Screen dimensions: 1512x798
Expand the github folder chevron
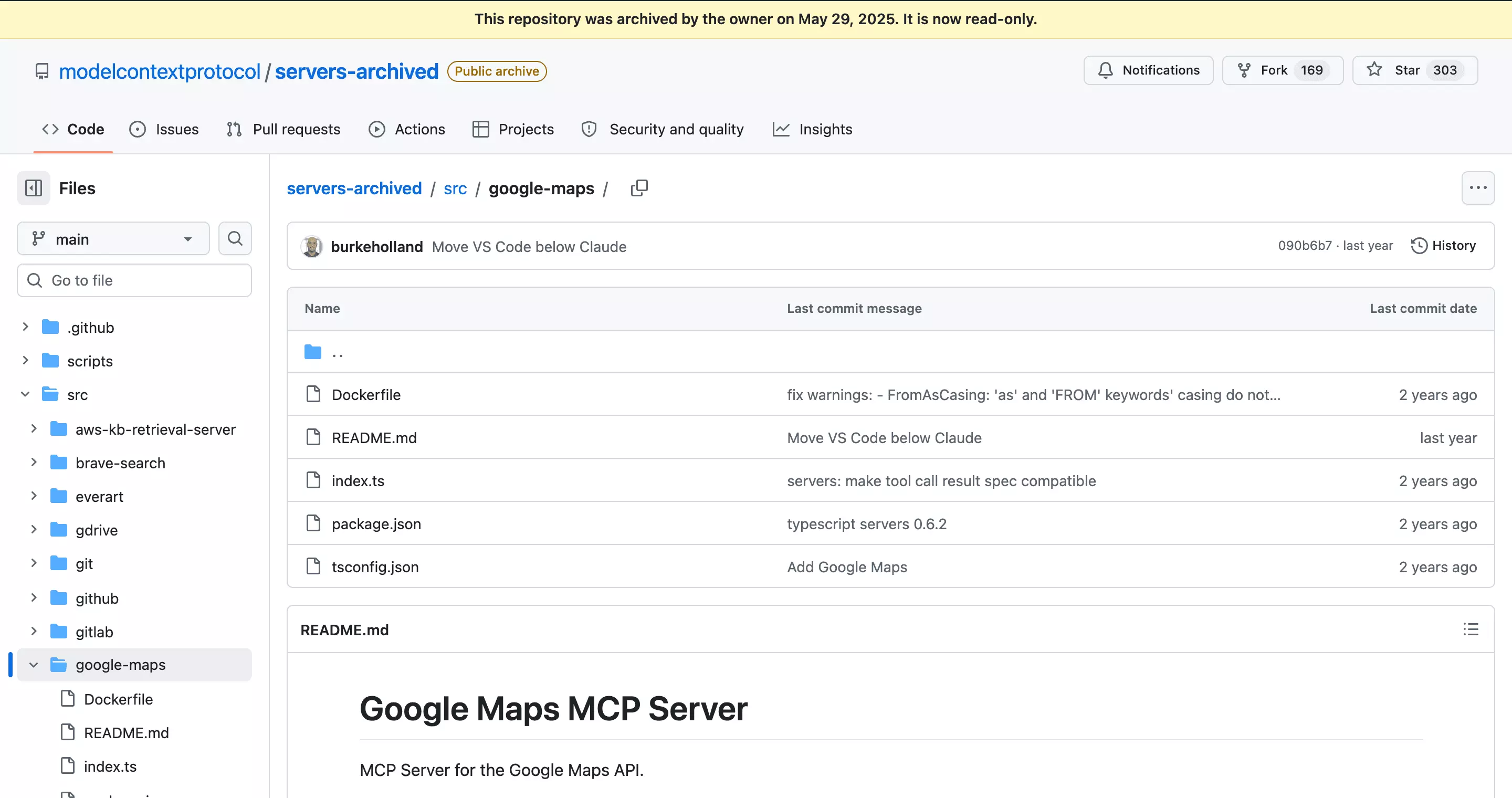click(x=34, y=598)
